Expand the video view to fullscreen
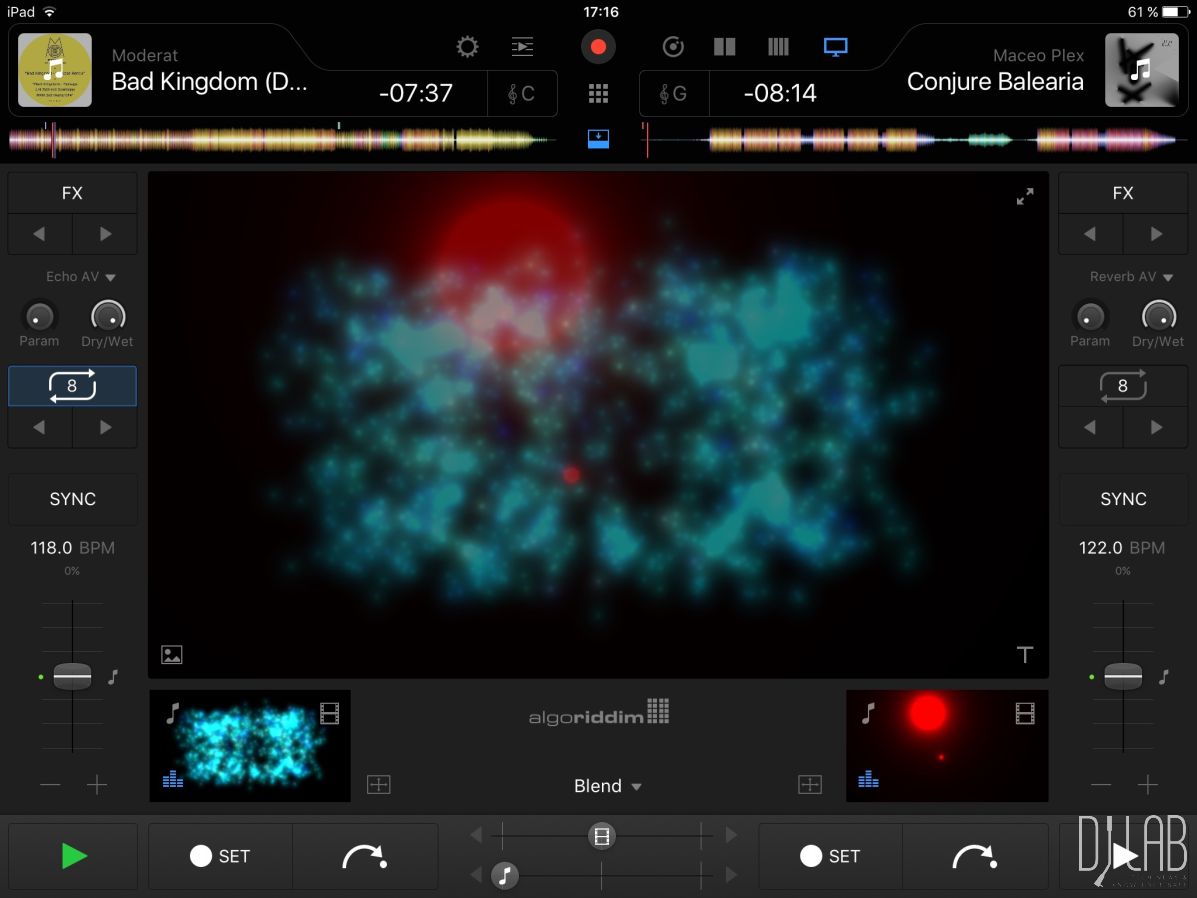Screen dimensions: 1197x898 click(1025, 198)
